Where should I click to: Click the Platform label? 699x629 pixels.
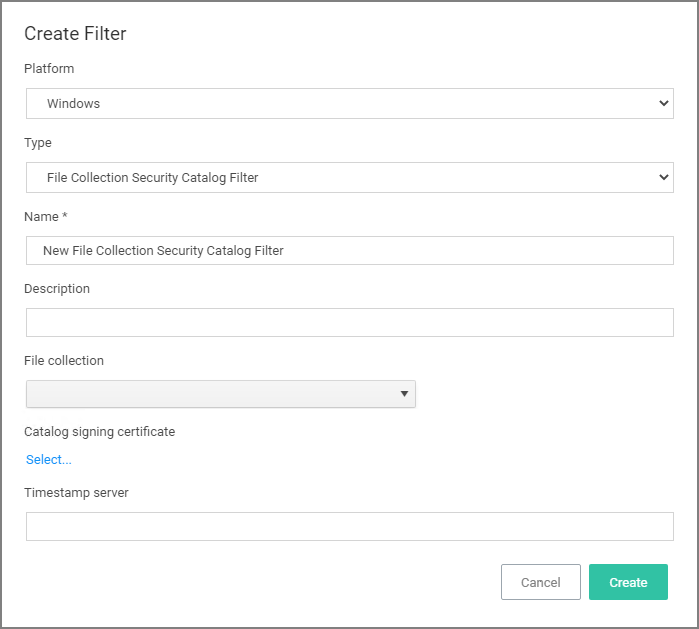(x=49, y=69)
